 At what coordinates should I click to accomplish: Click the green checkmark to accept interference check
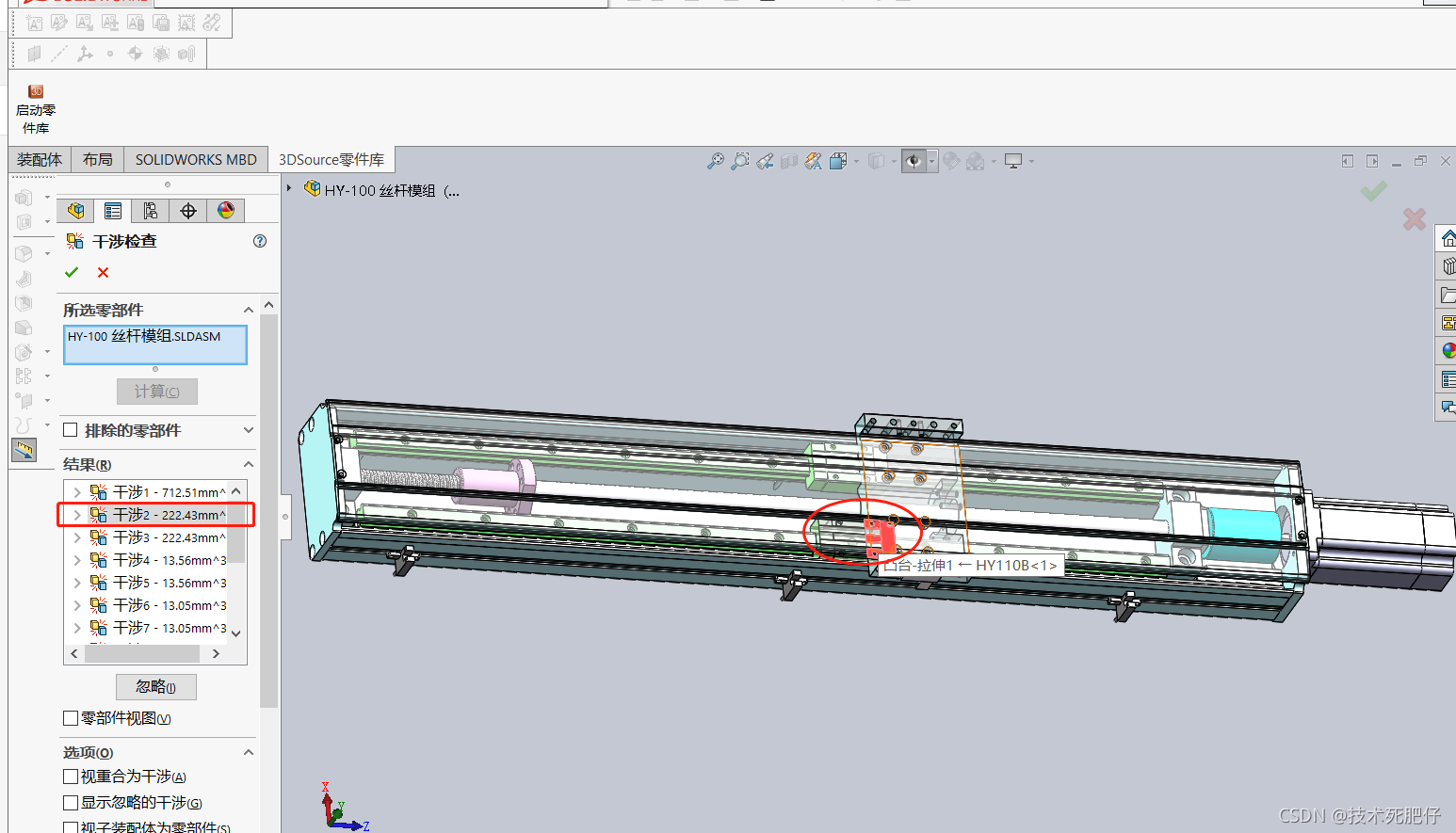pyautogui.click(x=72, y=272)
